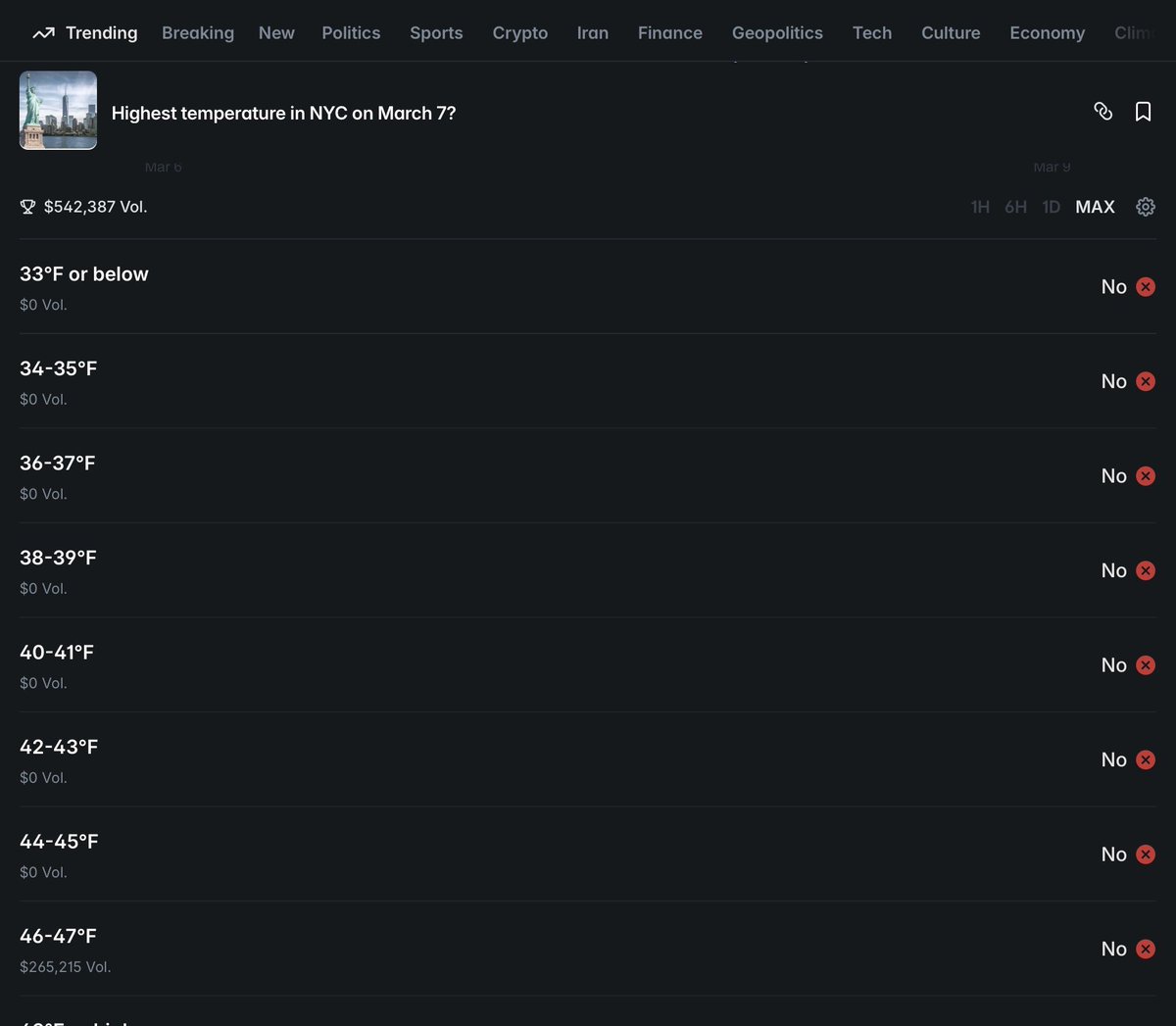1176x1026 pixels.
Task: Click red X icon for 33°F or below
Action: coord(1145,287)
